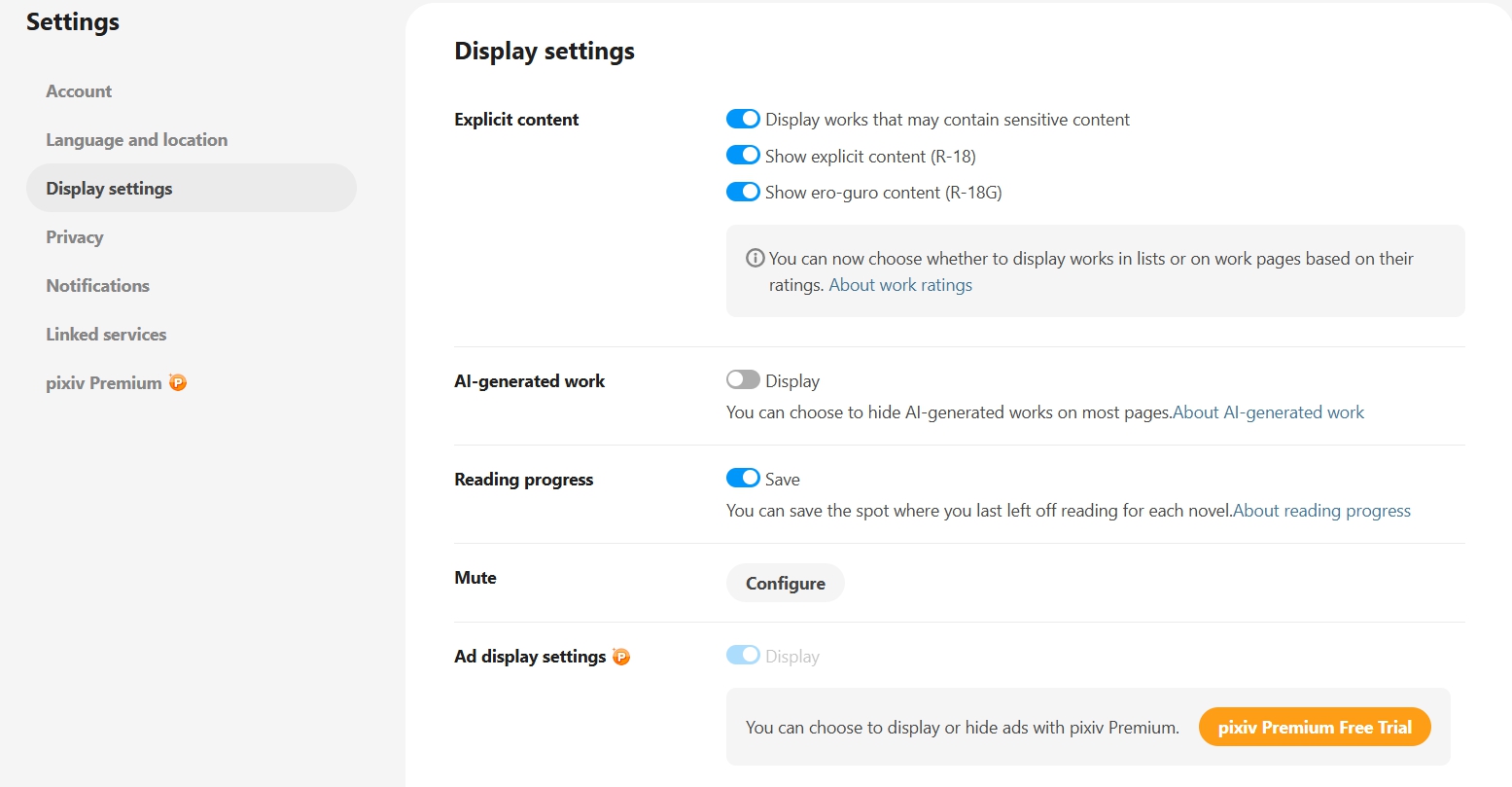
Task: Click the AI-generated work label
Action: pyautogui.click(x=529, y=381)
